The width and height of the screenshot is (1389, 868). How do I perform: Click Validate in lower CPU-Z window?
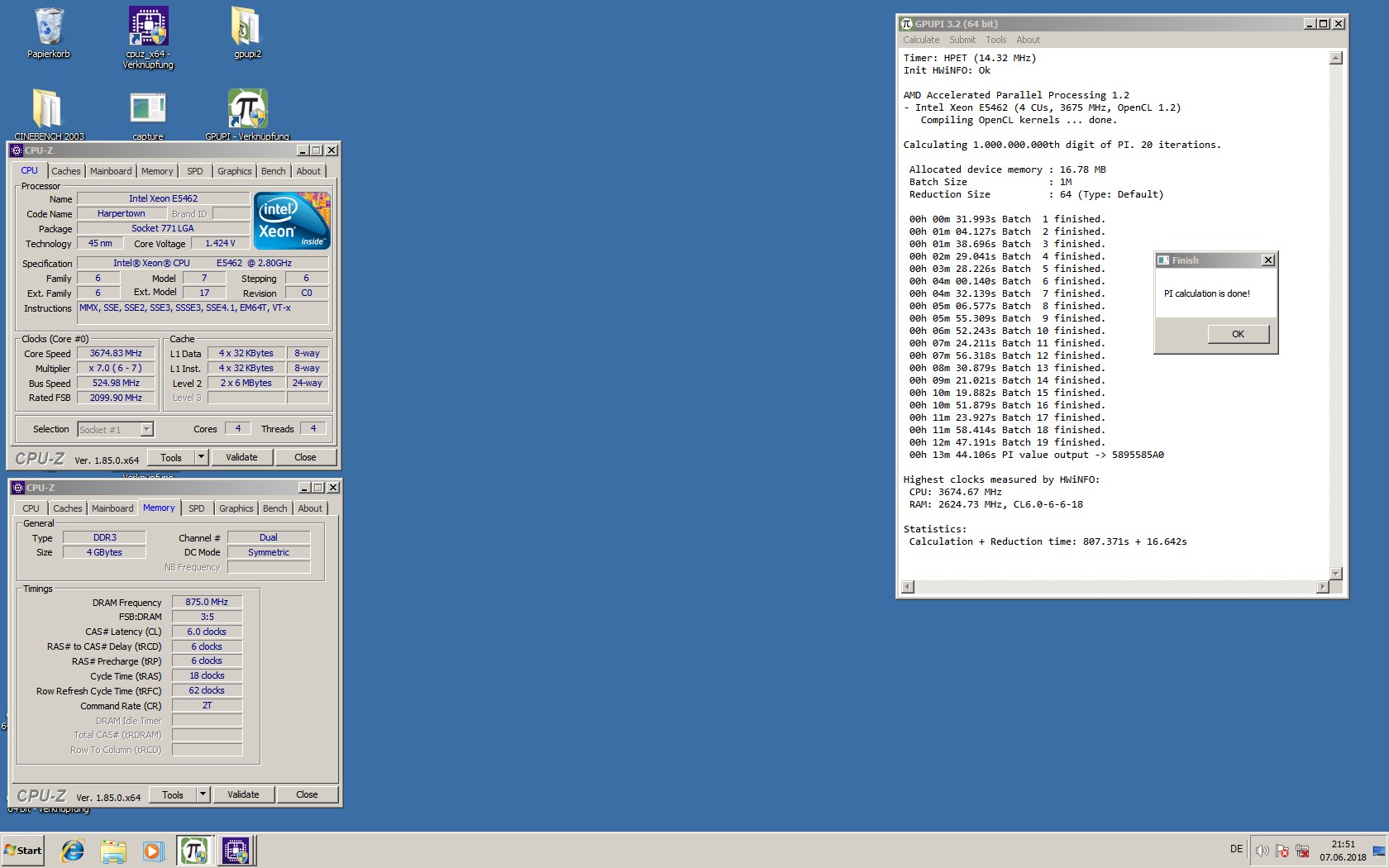(x=243, y=794)
